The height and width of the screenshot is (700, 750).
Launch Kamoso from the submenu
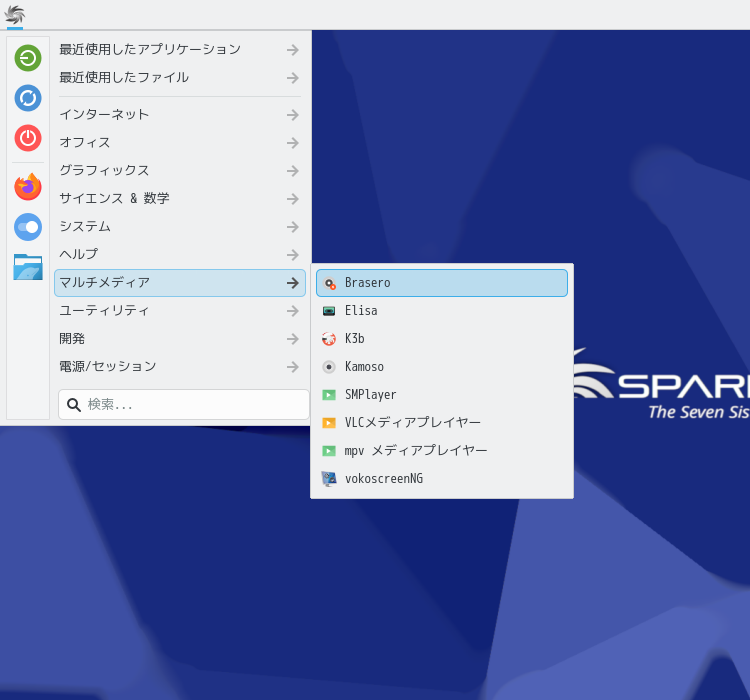441,367
